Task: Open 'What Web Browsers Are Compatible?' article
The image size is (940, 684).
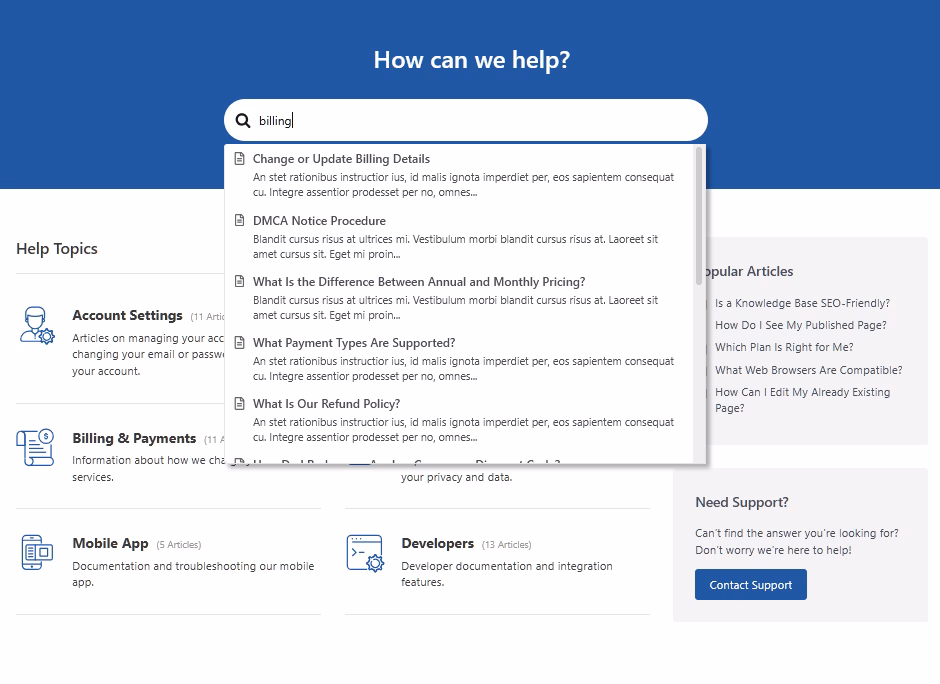Action: (808, 370)
